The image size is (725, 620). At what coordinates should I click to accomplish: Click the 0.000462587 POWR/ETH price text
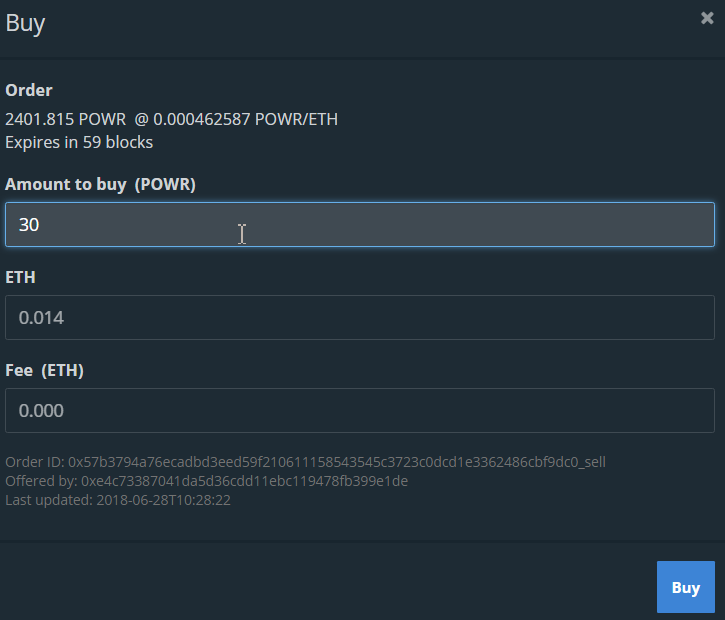pos(245,120)
